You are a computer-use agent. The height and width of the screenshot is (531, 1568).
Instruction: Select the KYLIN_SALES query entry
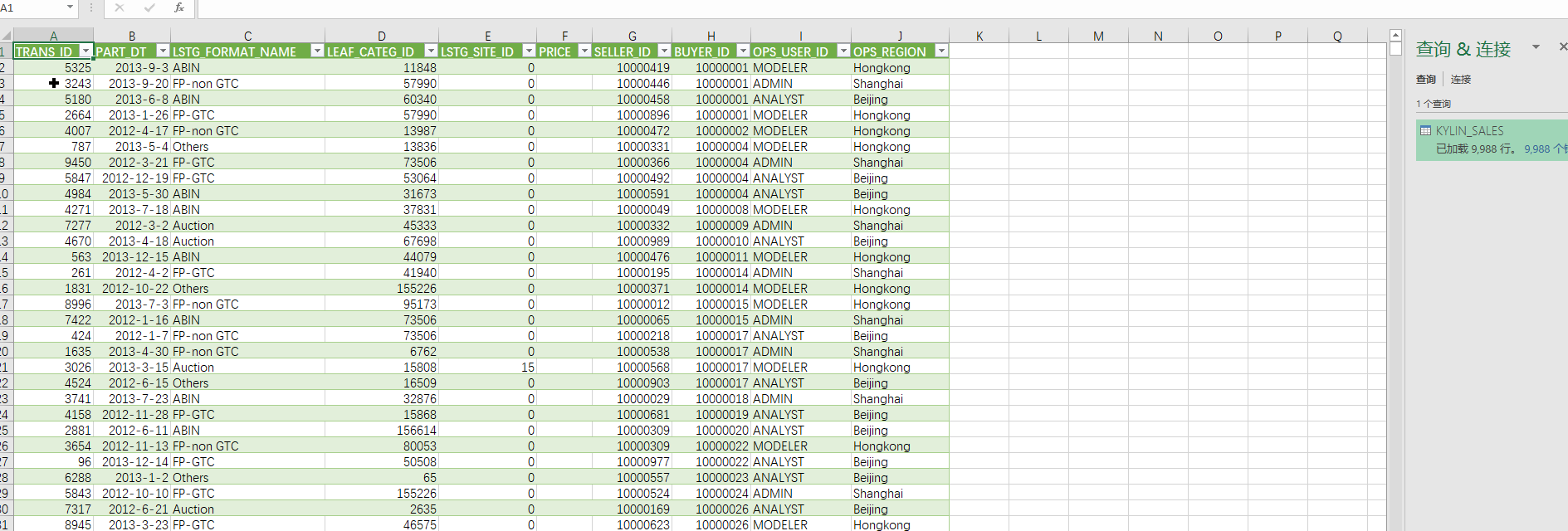pyautogui.click(x=1492, y=139)
